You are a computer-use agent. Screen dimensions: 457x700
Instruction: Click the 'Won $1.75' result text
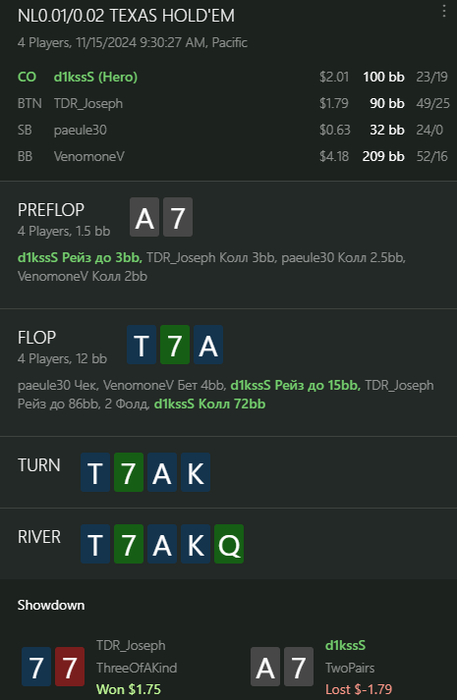coord(129,689)
